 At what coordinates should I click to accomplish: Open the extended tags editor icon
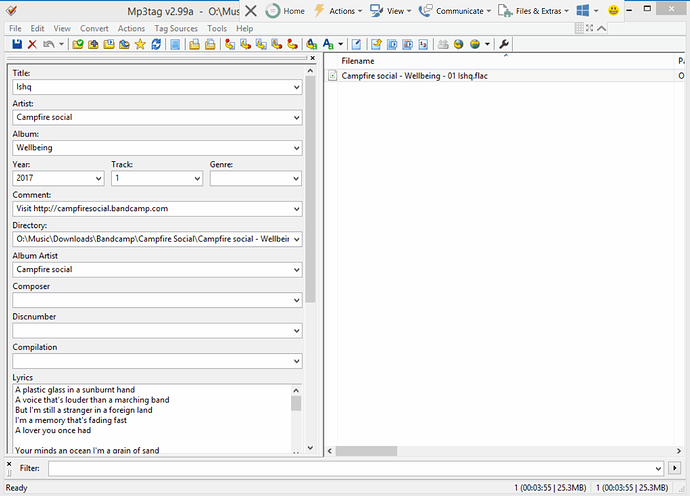pos(356,44)
